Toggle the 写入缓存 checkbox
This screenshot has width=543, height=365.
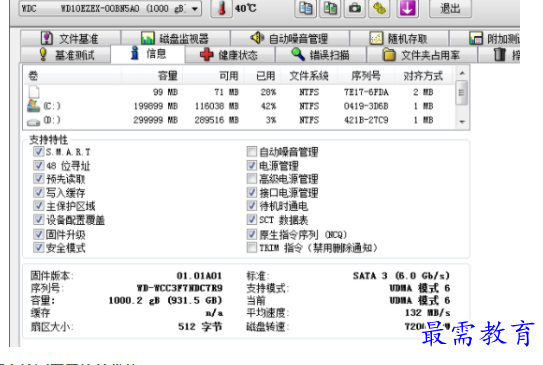click(x=38, y=192)
